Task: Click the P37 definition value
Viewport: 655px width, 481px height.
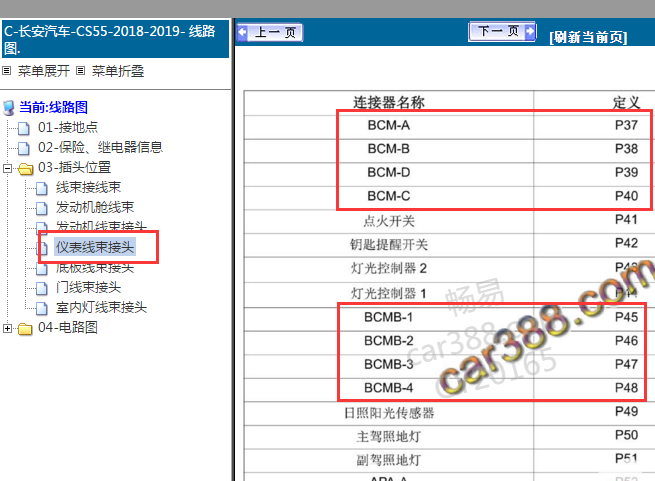Action: tap(626, 125)
